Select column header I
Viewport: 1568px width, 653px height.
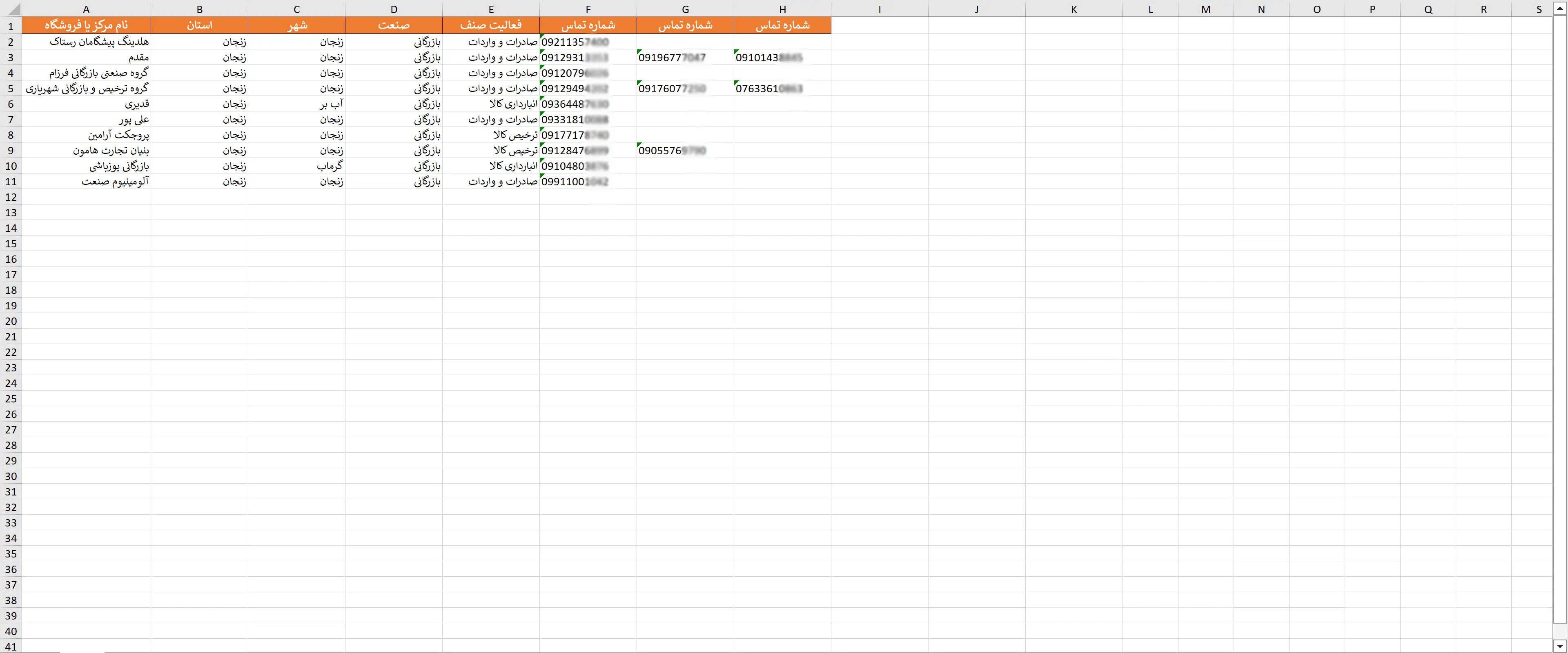880,9
